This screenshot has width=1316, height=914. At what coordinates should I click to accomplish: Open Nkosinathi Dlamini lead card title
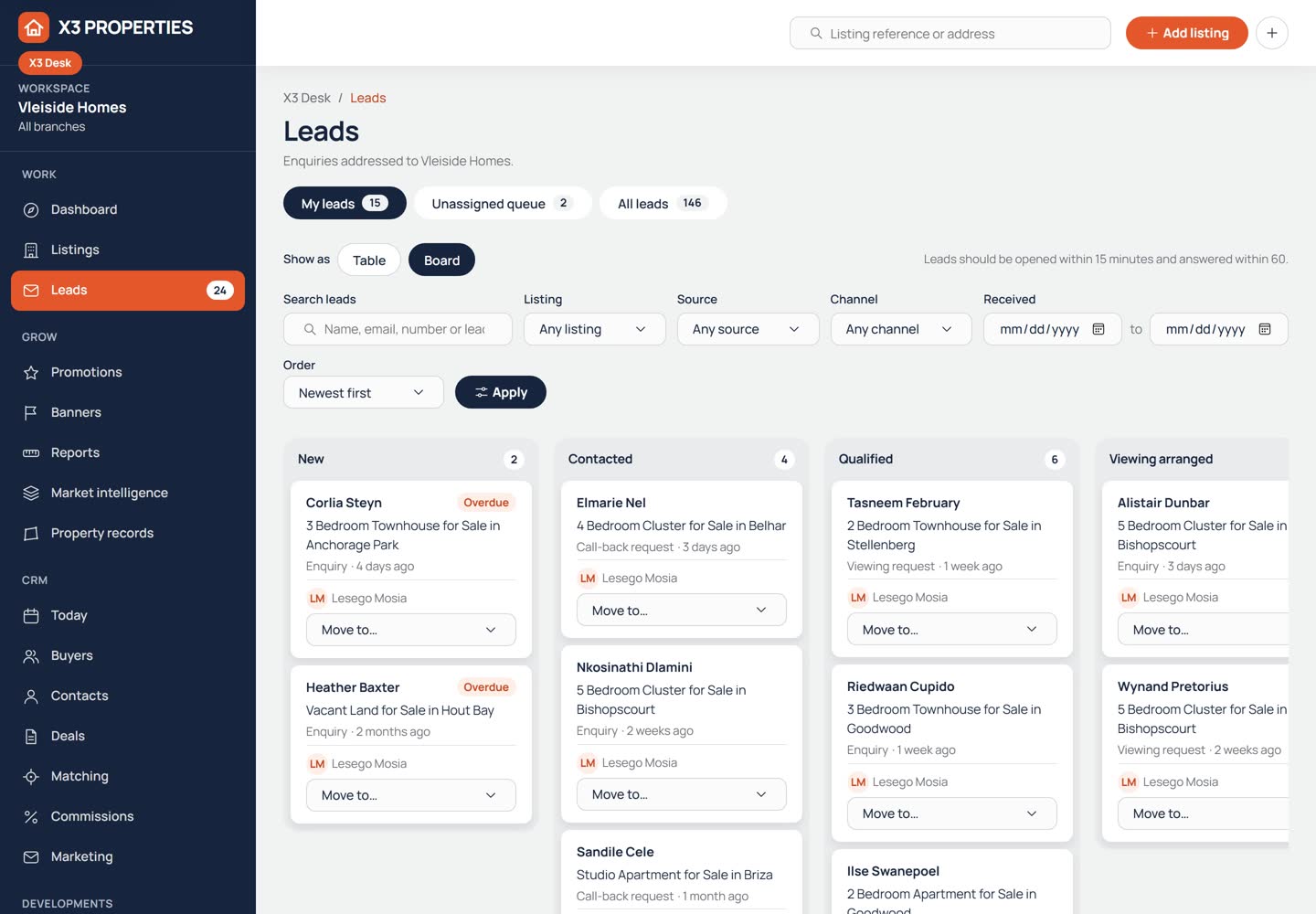pos(634,667)
